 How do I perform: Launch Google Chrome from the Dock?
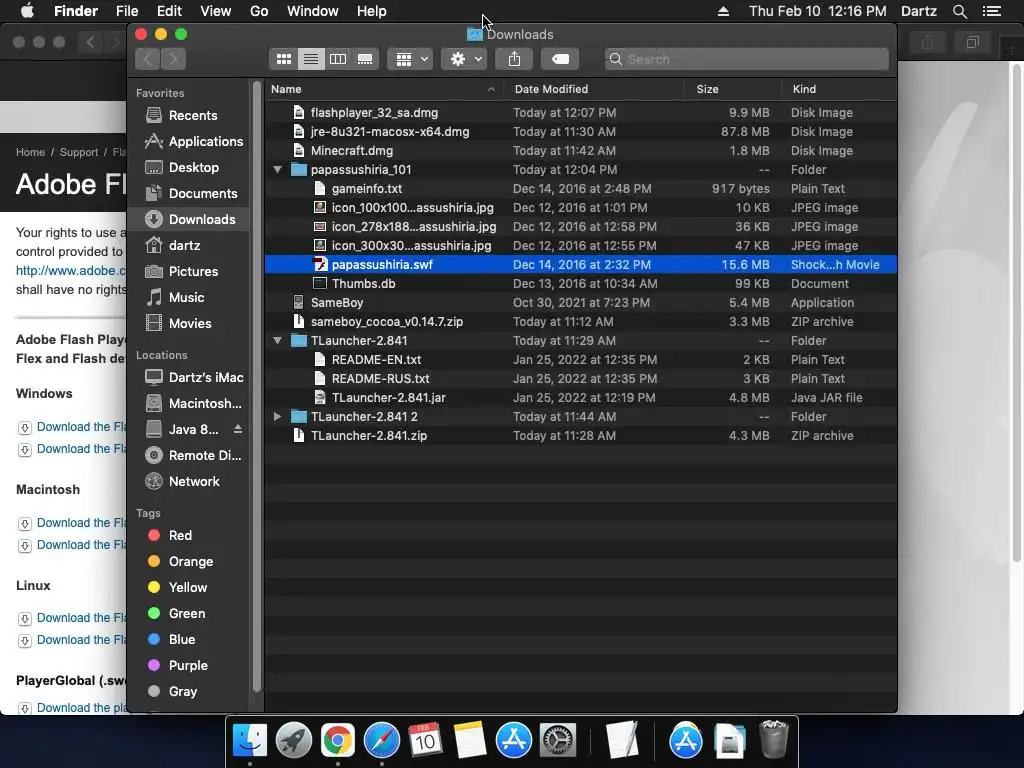coord(338,741)
